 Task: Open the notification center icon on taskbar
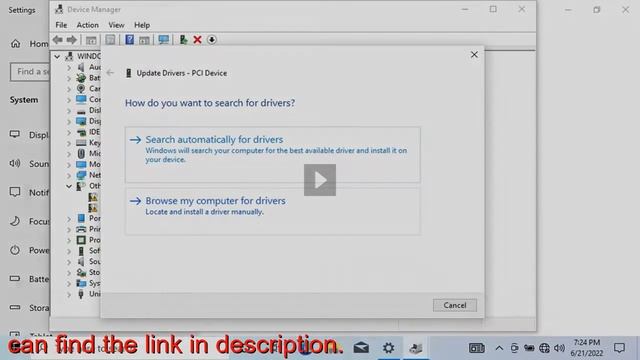620,348
